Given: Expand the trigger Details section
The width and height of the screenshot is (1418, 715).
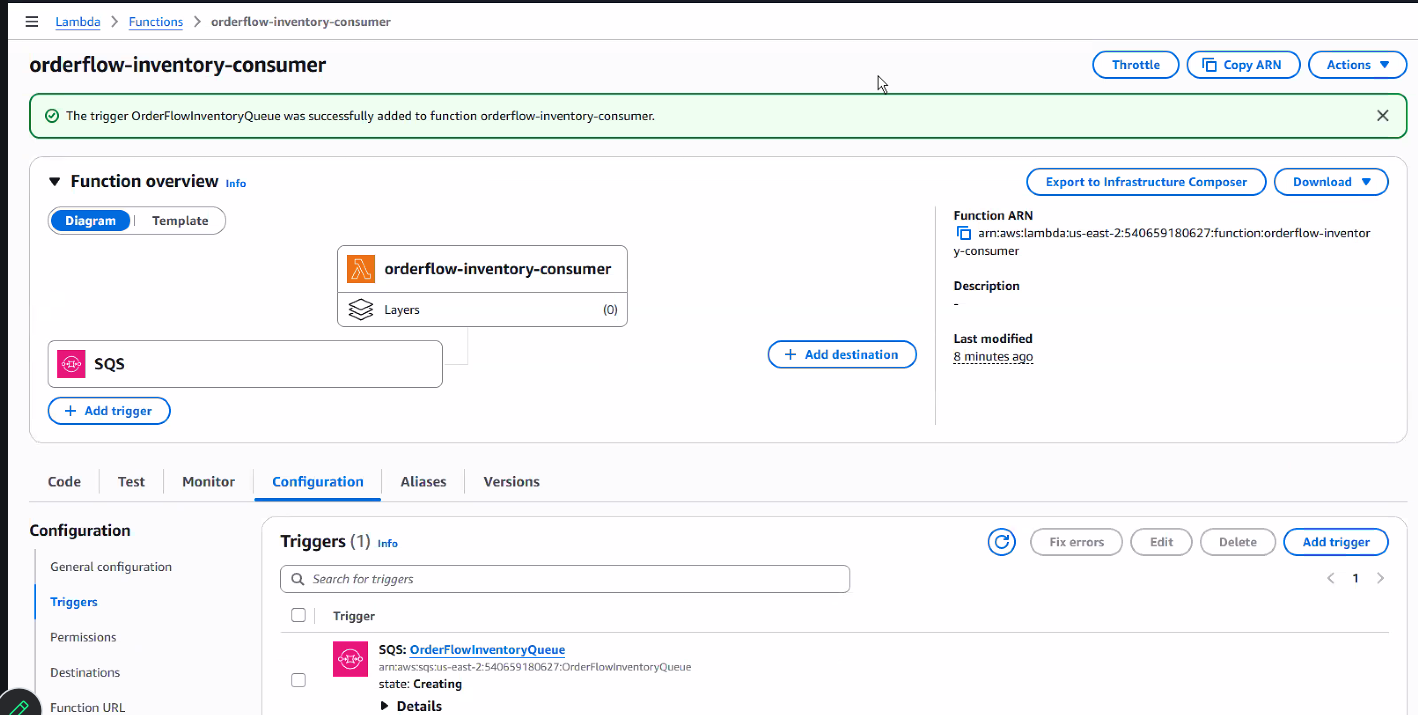Looking at the screenshot, I should [411, 706].
